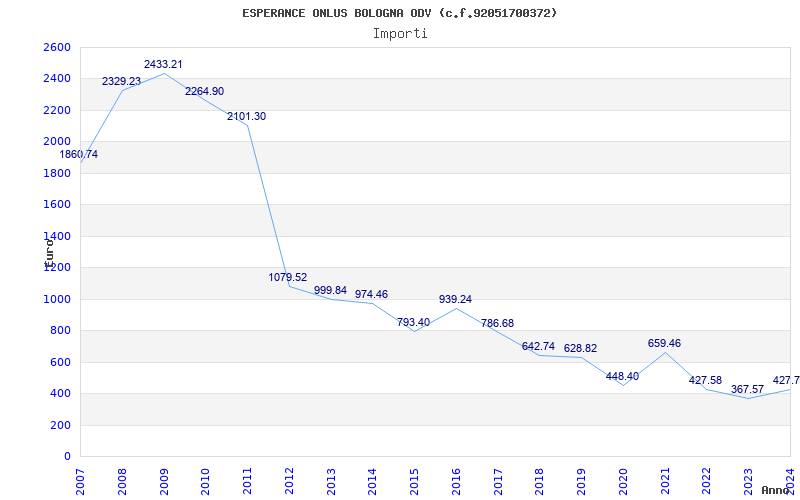This screenshot has height=500, width=800.
Task: Click the 1079.52 value label
Action: coord(288,277)
